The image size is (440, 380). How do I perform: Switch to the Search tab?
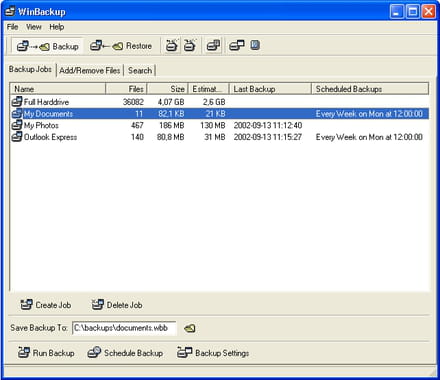pos(140,71)
